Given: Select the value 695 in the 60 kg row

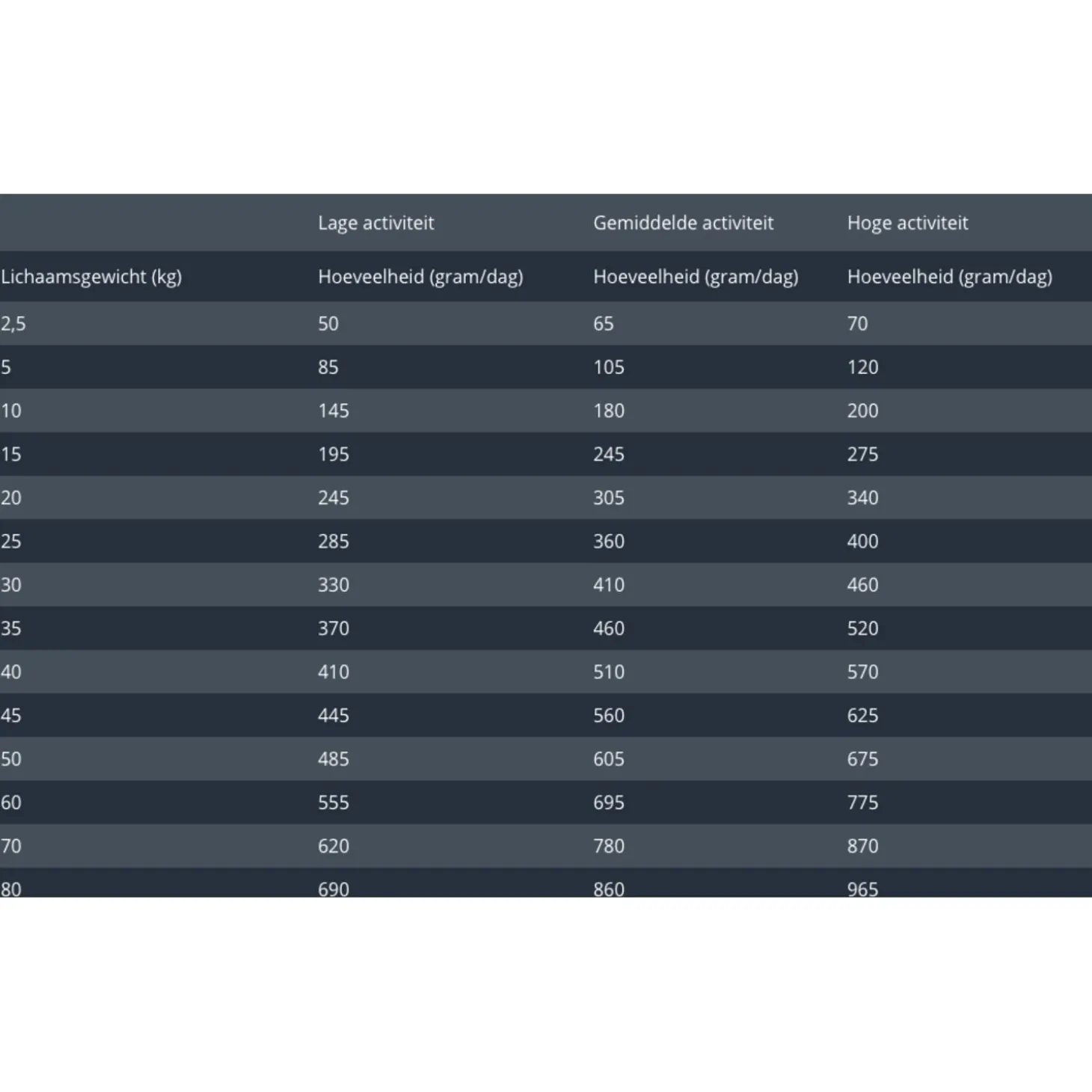Looking at the screenshot, I should pyautogui.click(x=608, y=802).
